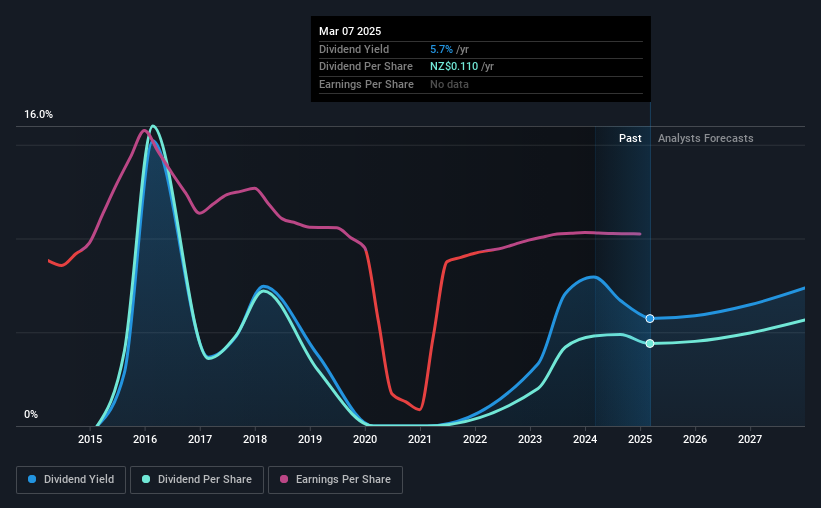Select the 2022 x-axis year label
This screenshot has height=508, width=821.
(x=475, y=439)
